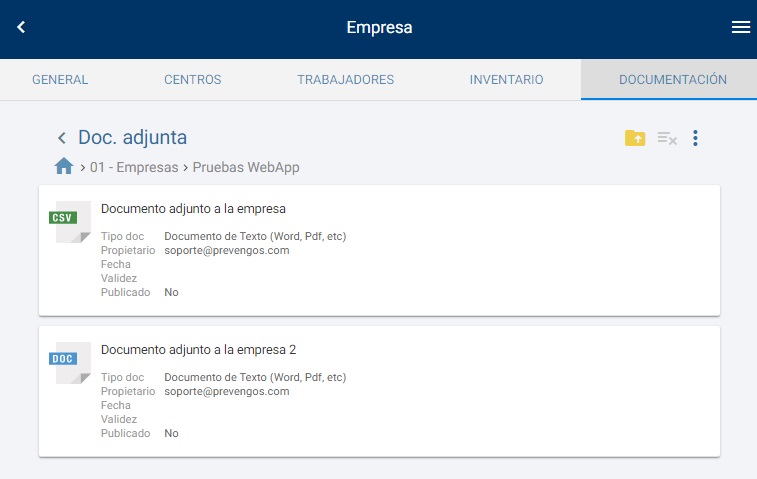This screenshot has height=479, width=757.
Task: Click the Pruebas WebApp breadcrumb
Action: (246, 167)
